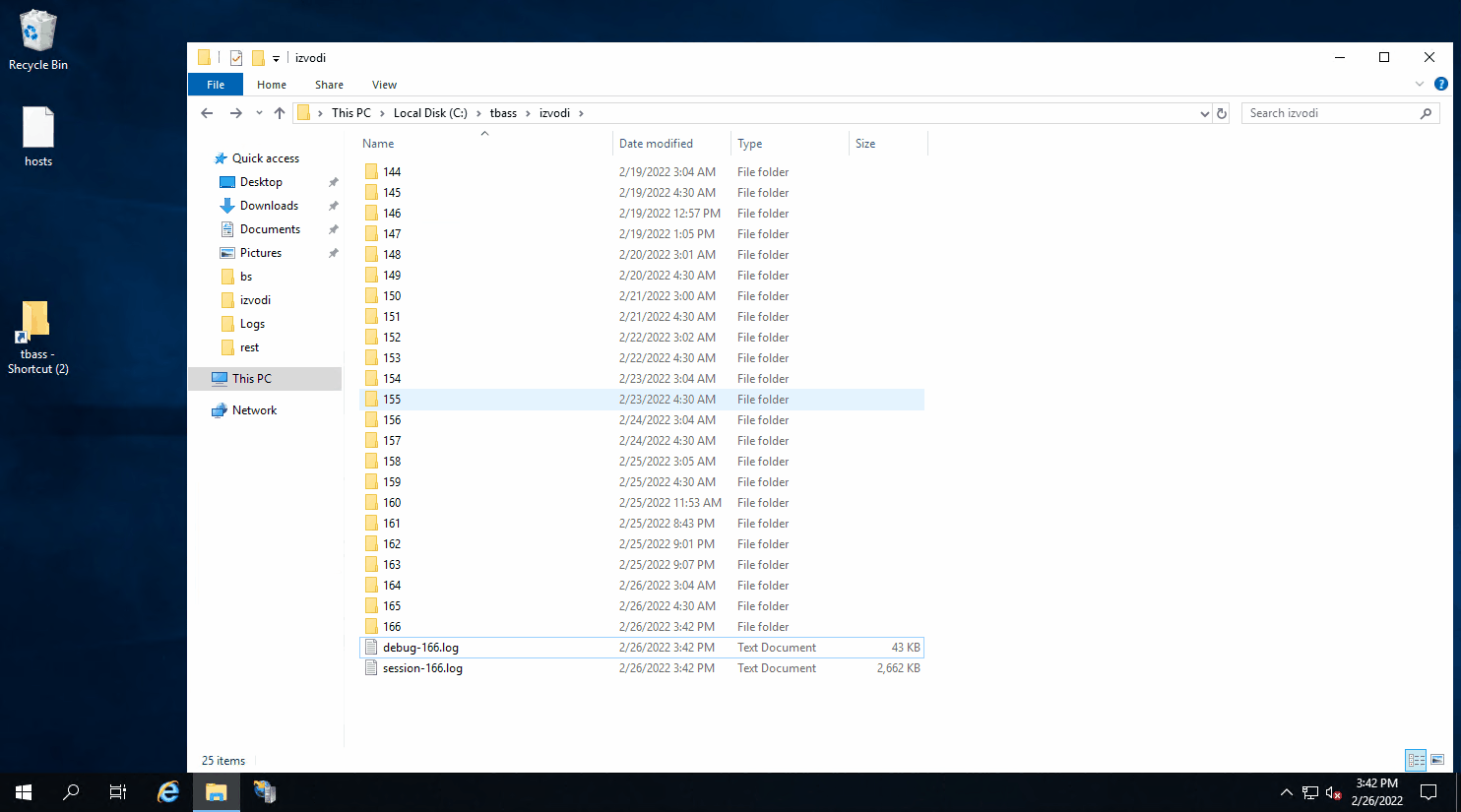Click the Properties quick access toolbar icon
Image resolution: width=1461 pixels, height=812 pixels.
point(236,58)
